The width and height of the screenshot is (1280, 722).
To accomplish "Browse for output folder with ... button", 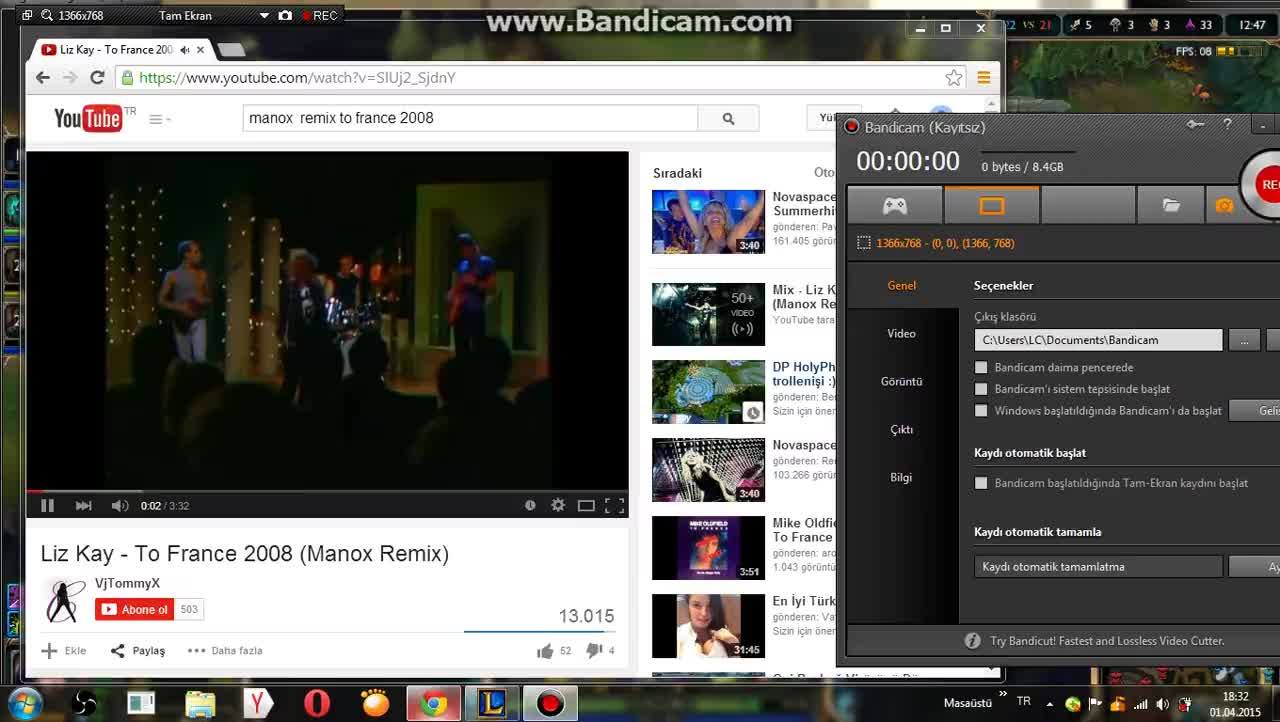I will coord(1244,340).
